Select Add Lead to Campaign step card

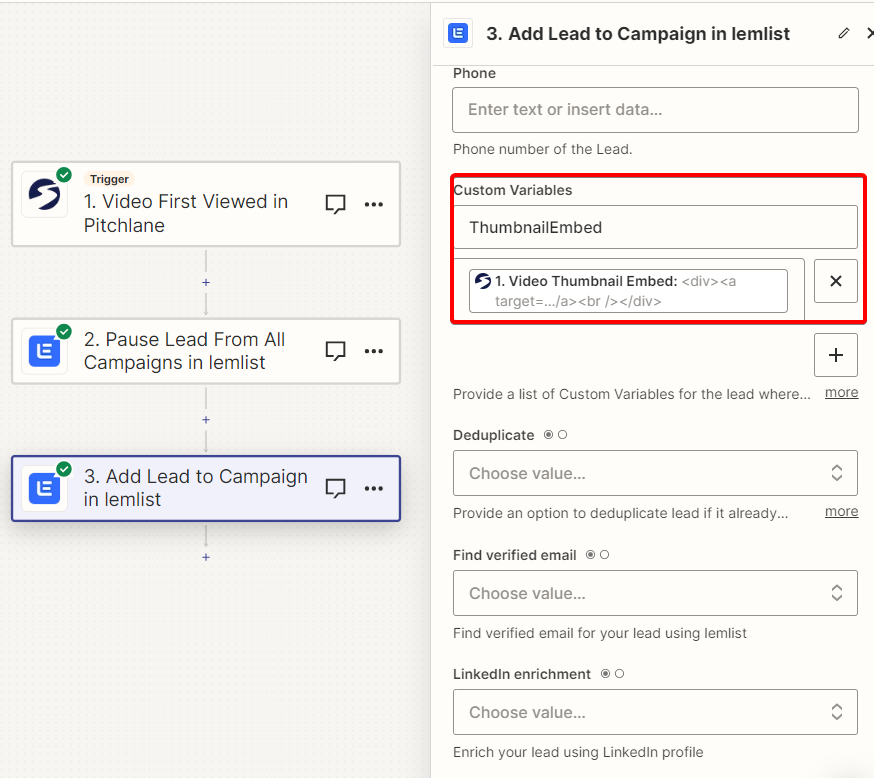coord(206,488)
